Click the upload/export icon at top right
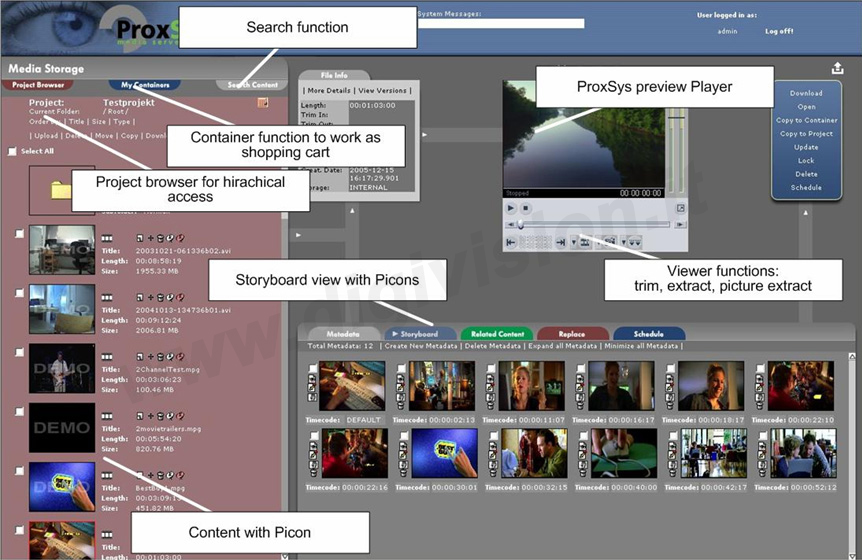 [837, 68]
